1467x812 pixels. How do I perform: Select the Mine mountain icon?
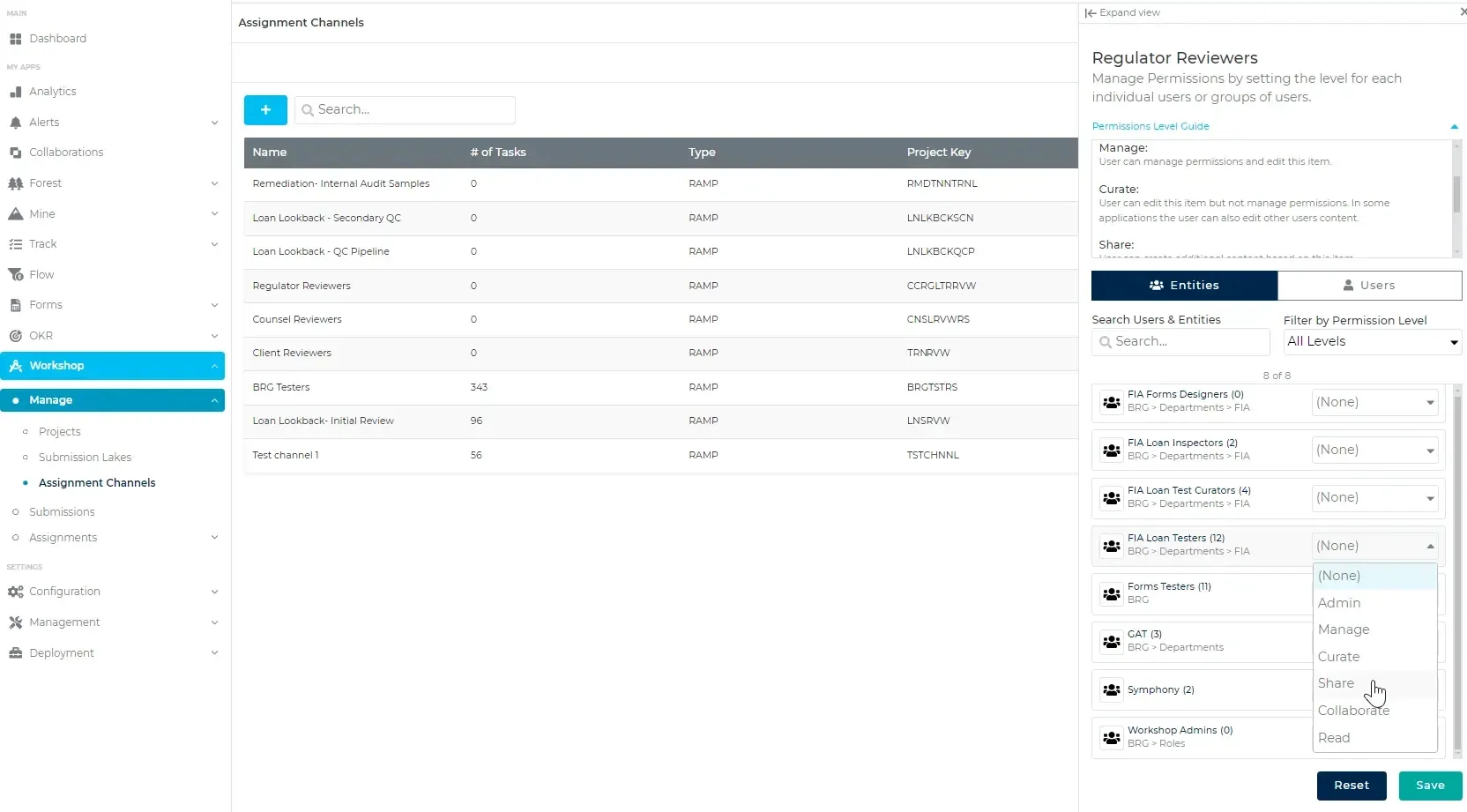pos(15,214)
